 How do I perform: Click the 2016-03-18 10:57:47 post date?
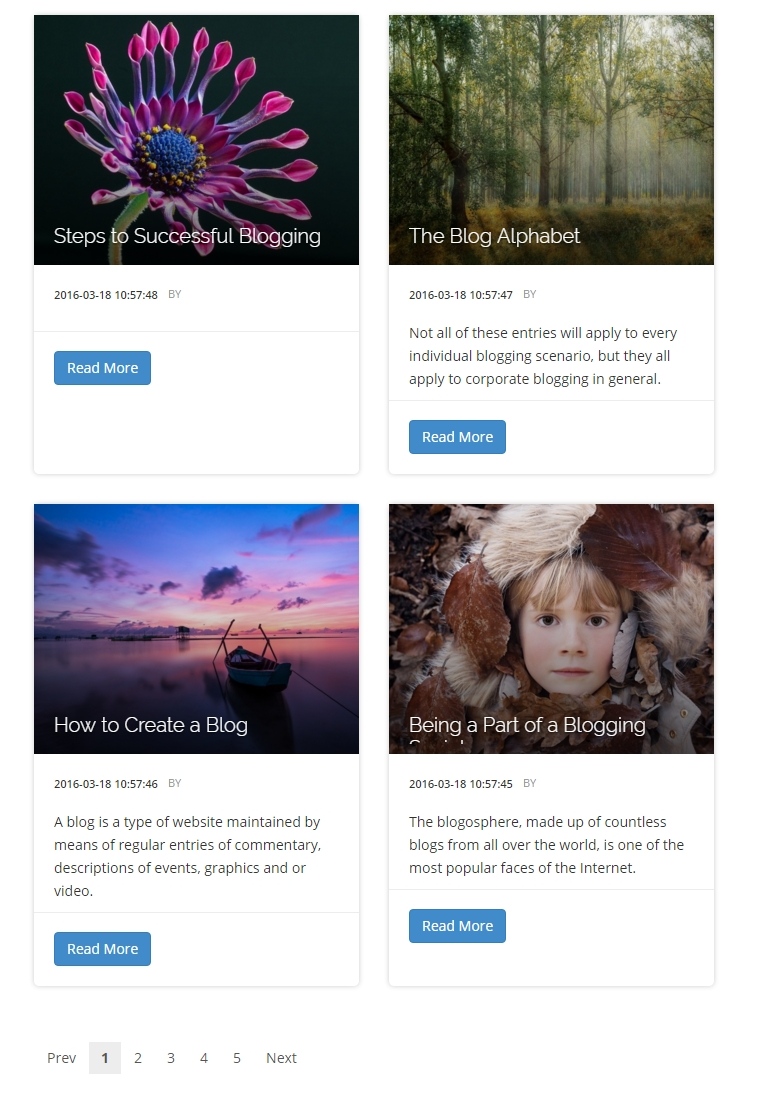[x=461, y=295]
